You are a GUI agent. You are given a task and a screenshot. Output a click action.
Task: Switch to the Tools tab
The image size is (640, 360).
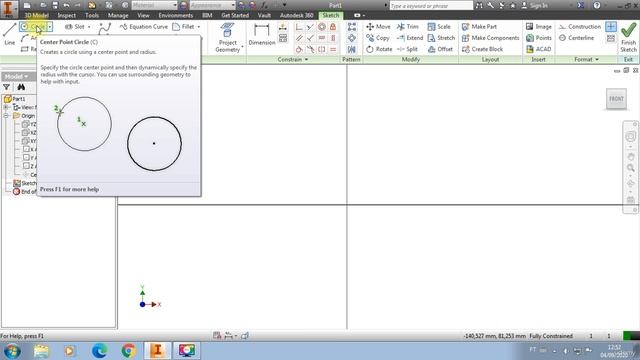click(92, 16)
